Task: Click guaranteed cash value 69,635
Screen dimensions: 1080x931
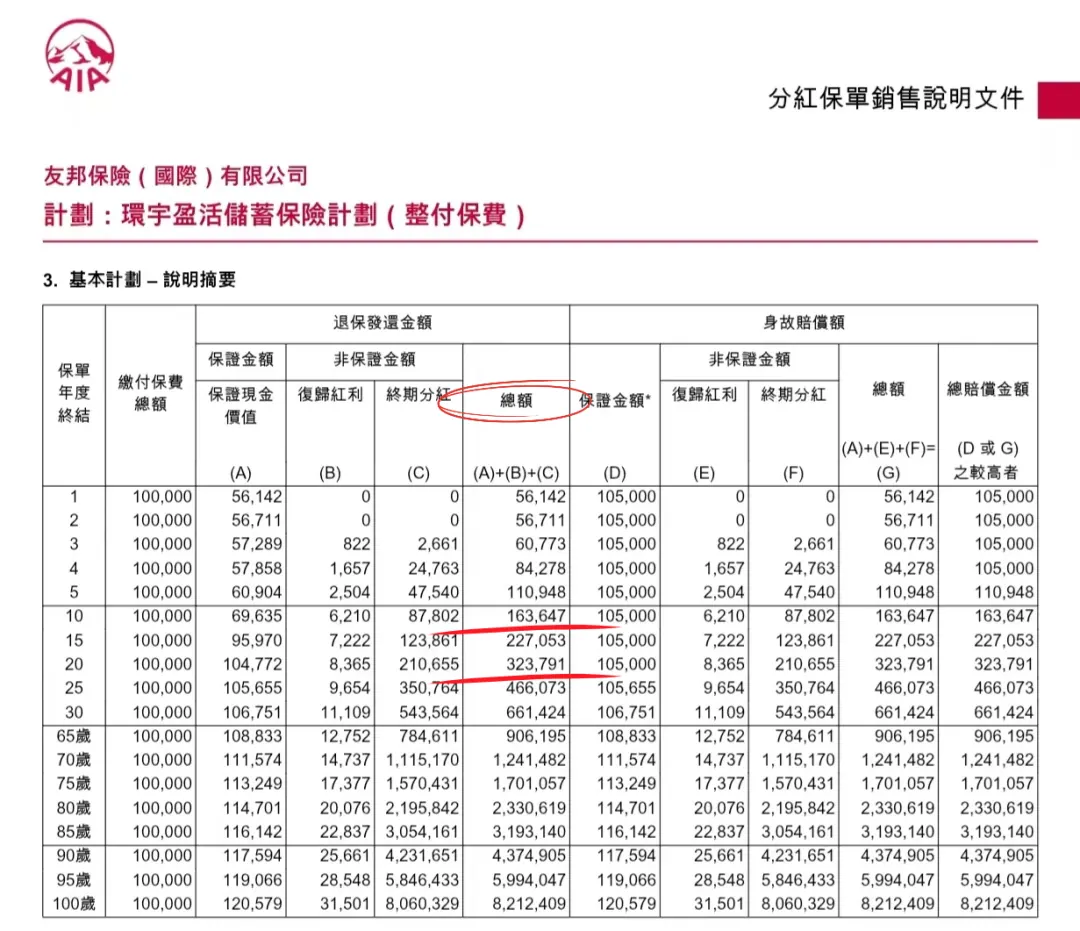Action: tap(256, 616)
